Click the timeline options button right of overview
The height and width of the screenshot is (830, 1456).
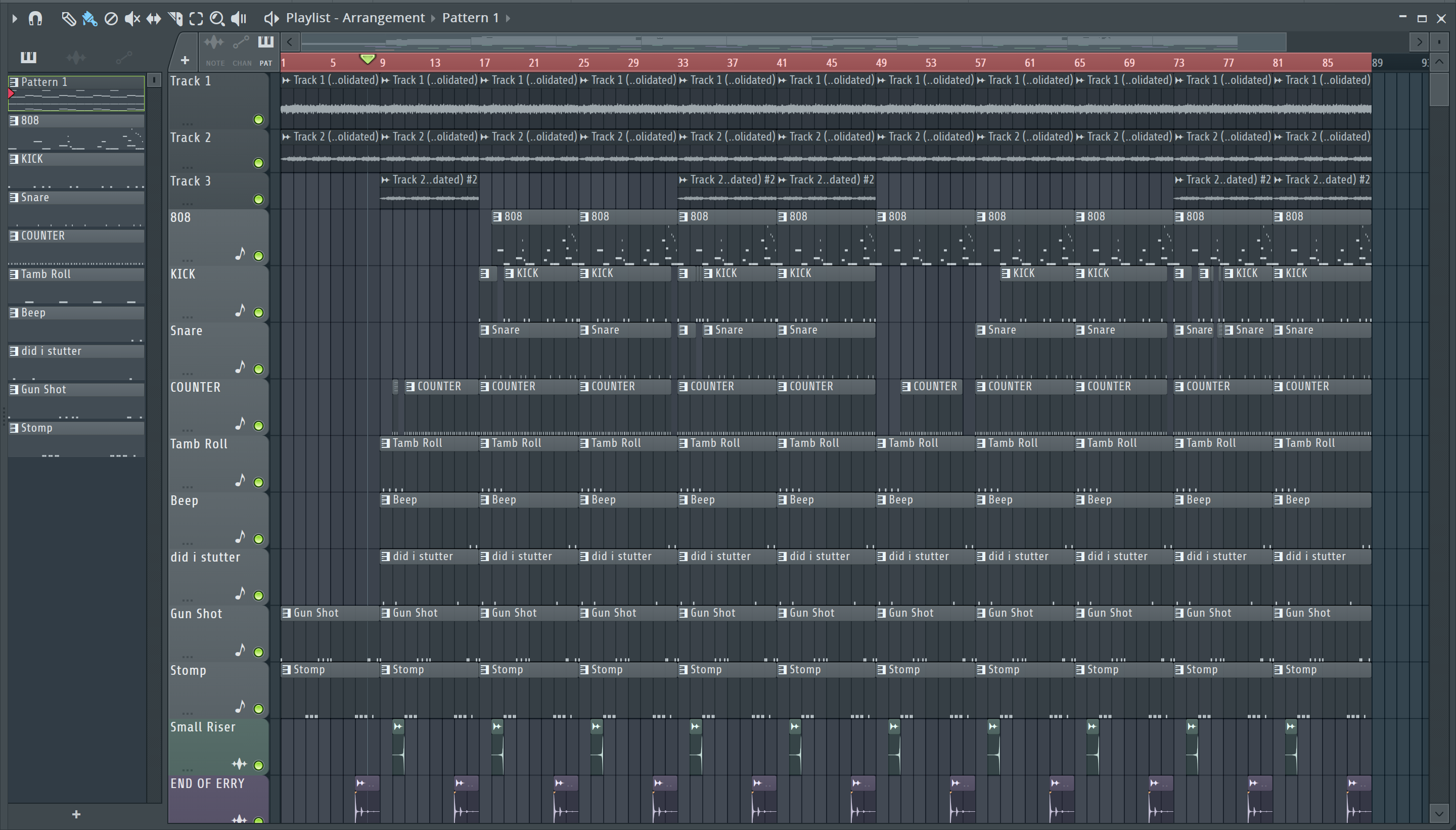click(1439, 41)
